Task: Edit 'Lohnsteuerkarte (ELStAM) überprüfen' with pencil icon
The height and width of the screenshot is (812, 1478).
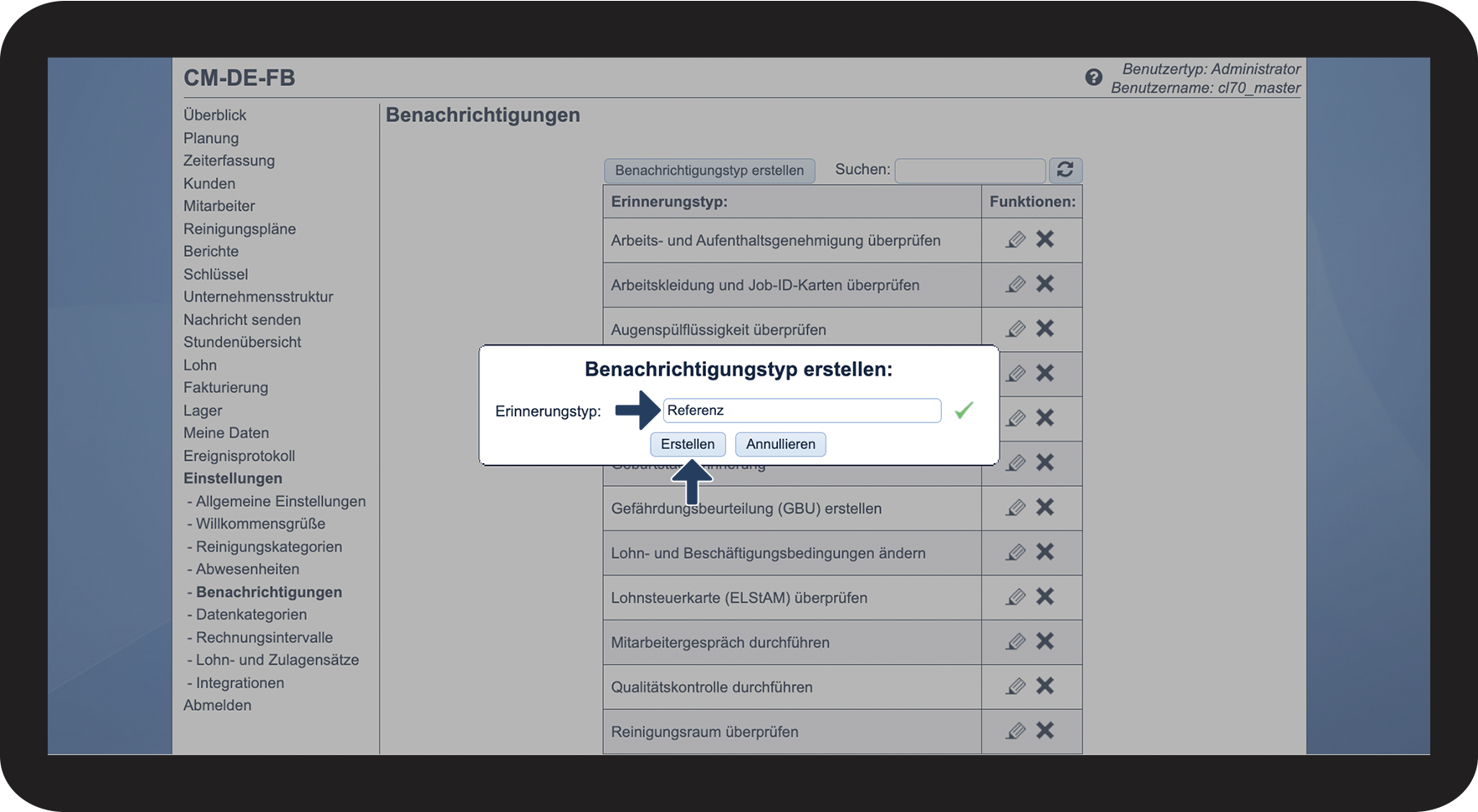Action: [x=1015, y=597]
